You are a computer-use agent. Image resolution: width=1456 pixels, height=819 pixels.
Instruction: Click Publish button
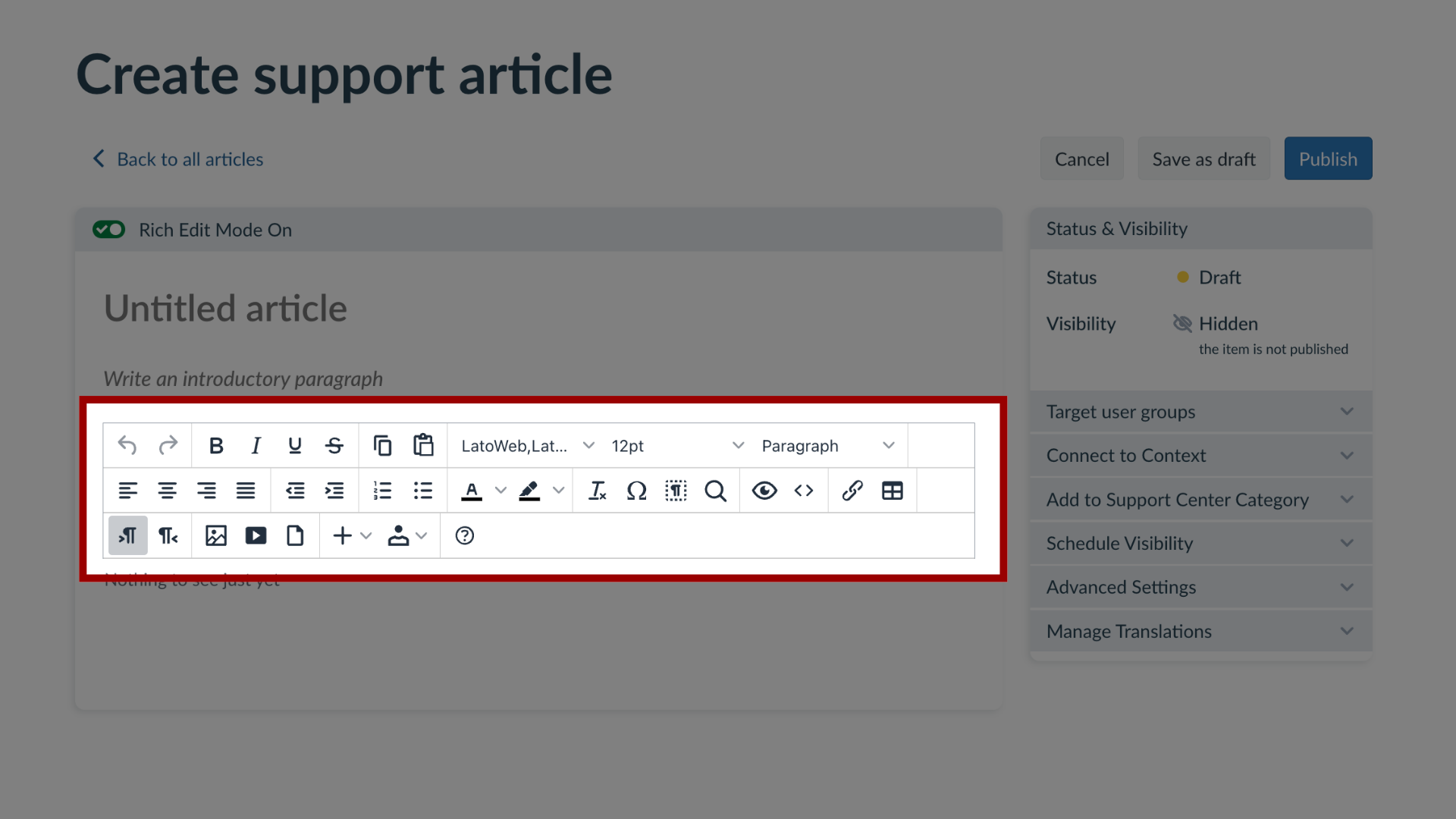pyautogui.click(x=1327, y=158)
